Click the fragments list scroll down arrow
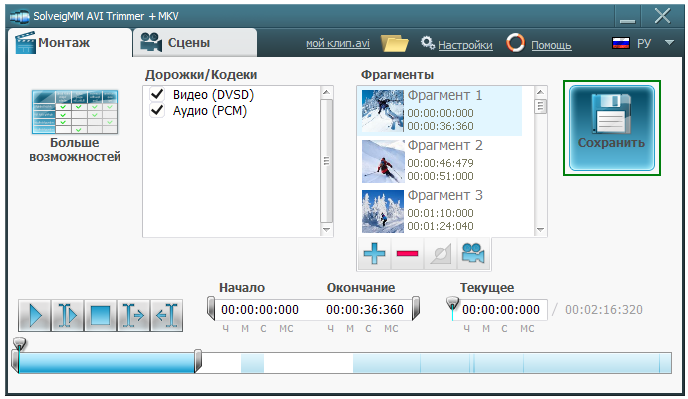The image size is (688, 399). (541, 230)
